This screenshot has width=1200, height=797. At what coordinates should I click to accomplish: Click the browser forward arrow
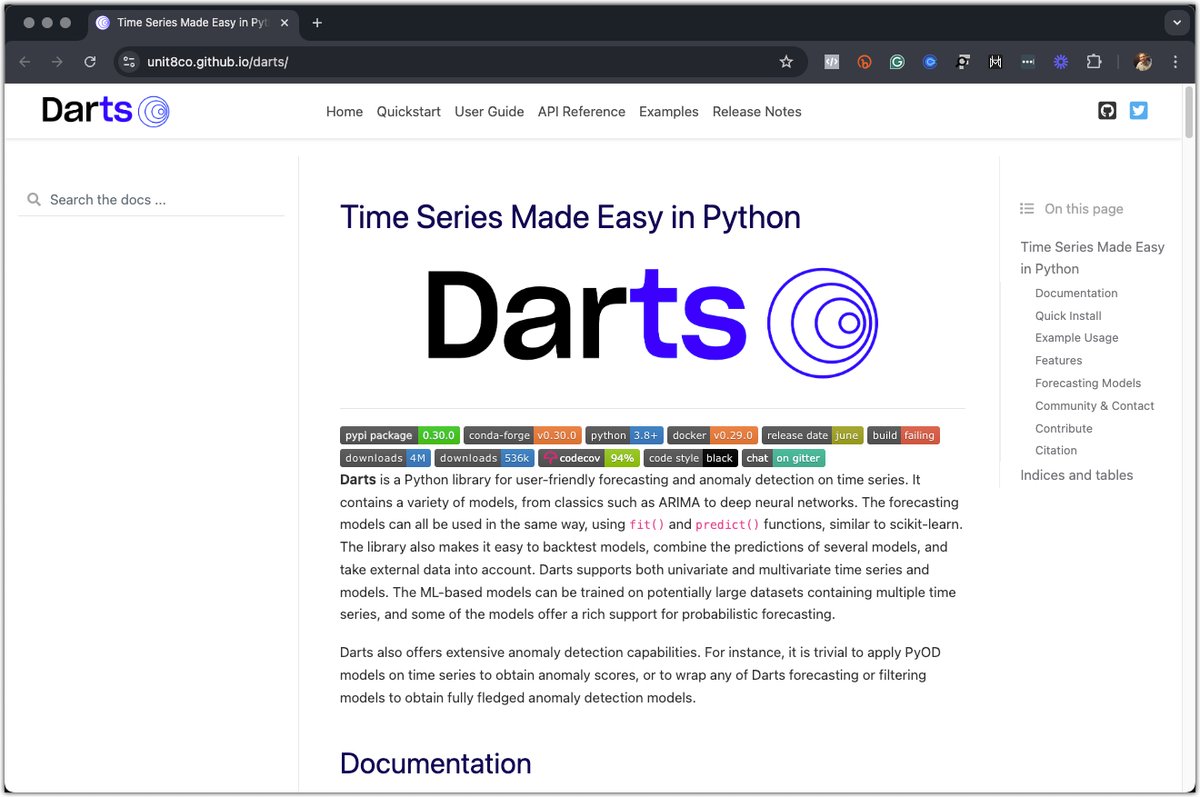tap(57, 62)
